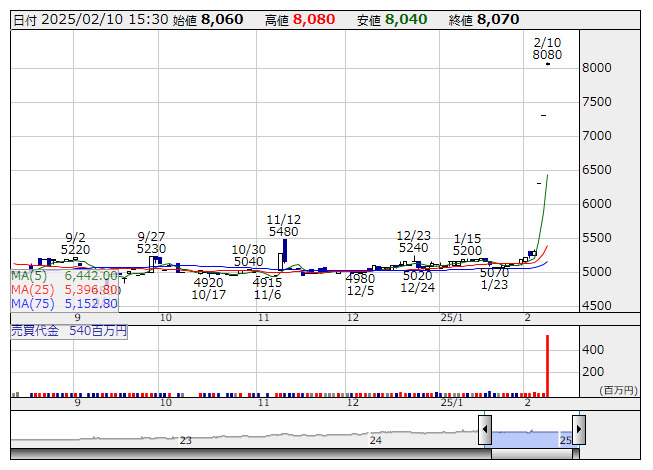The image size is (653, 470).
Task: Click the tall red volume bar
Action: point(547,366)
